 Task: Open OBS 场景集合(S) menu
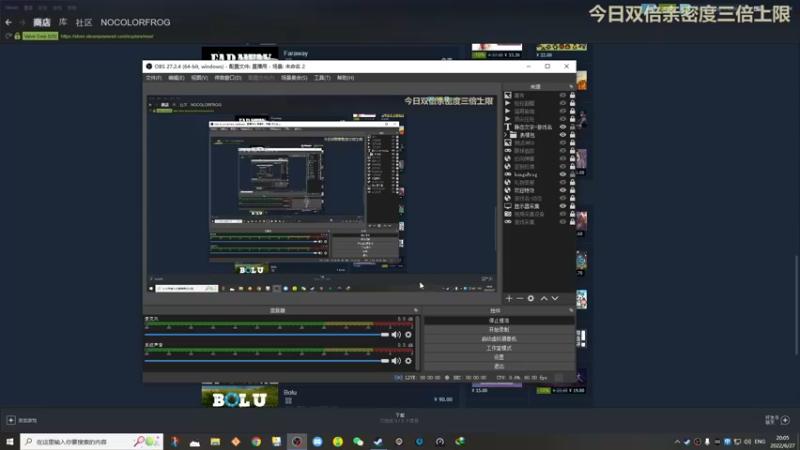click(294, 78)
